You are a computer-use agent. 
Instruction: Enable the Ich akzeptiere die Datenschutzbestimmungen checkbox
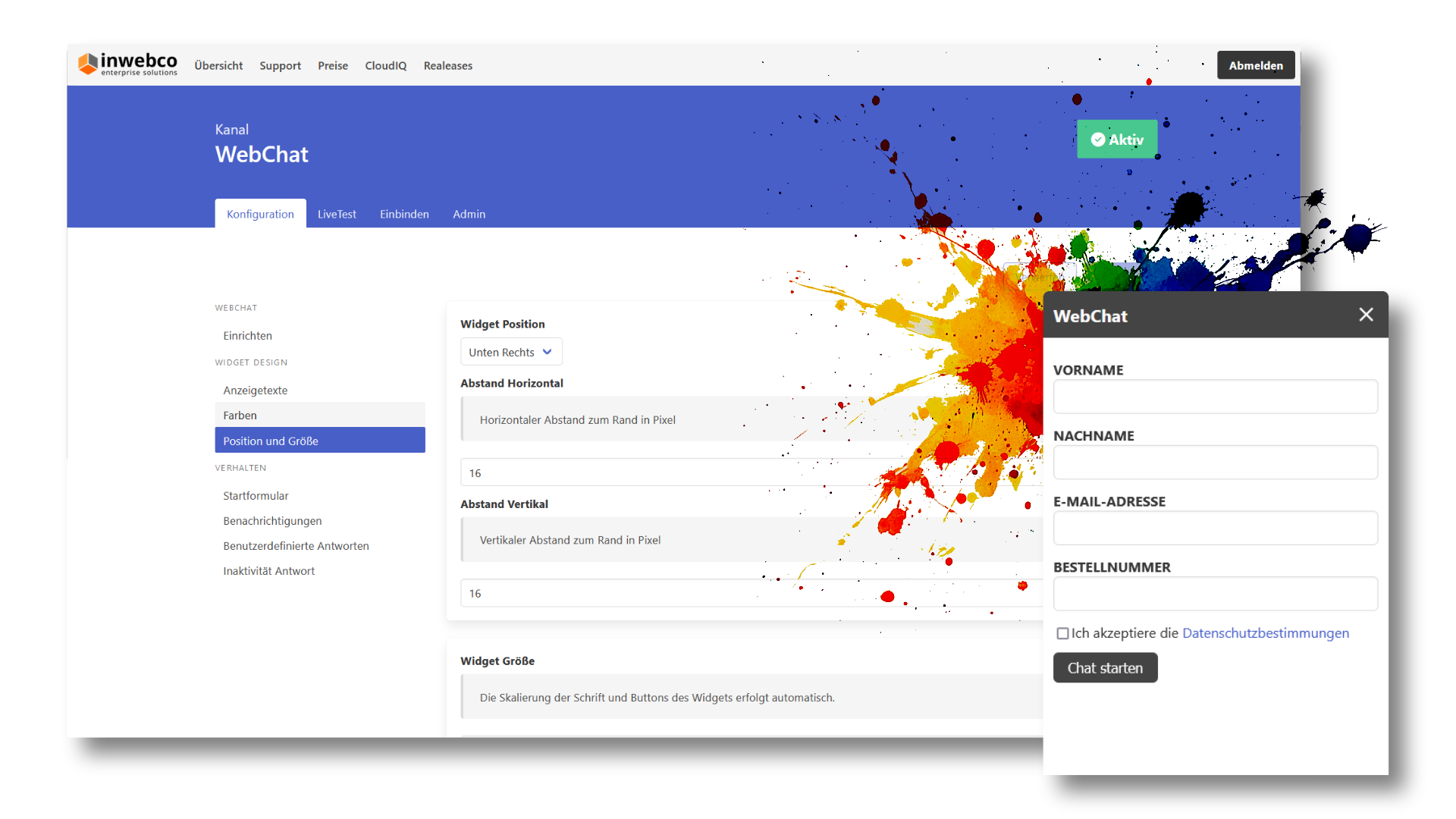tap(1062, 633)
